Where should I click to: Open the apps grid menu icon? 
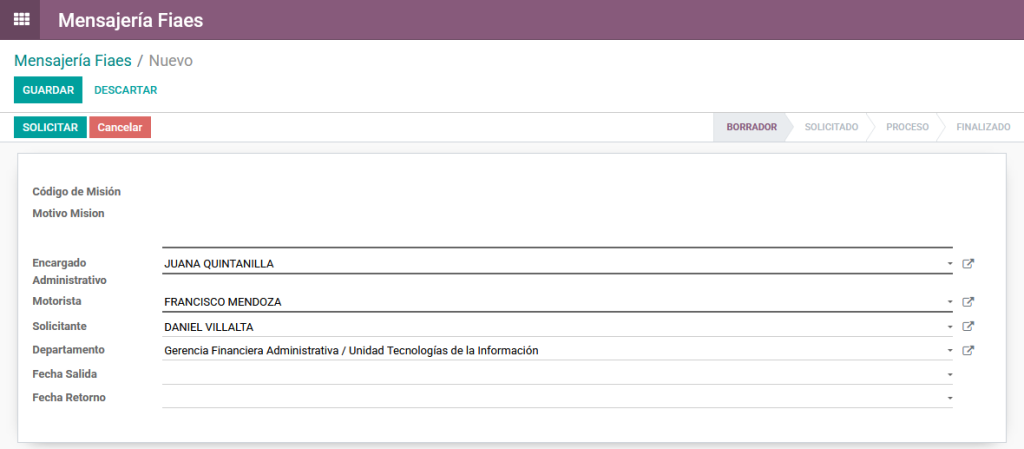coord(21,19)
